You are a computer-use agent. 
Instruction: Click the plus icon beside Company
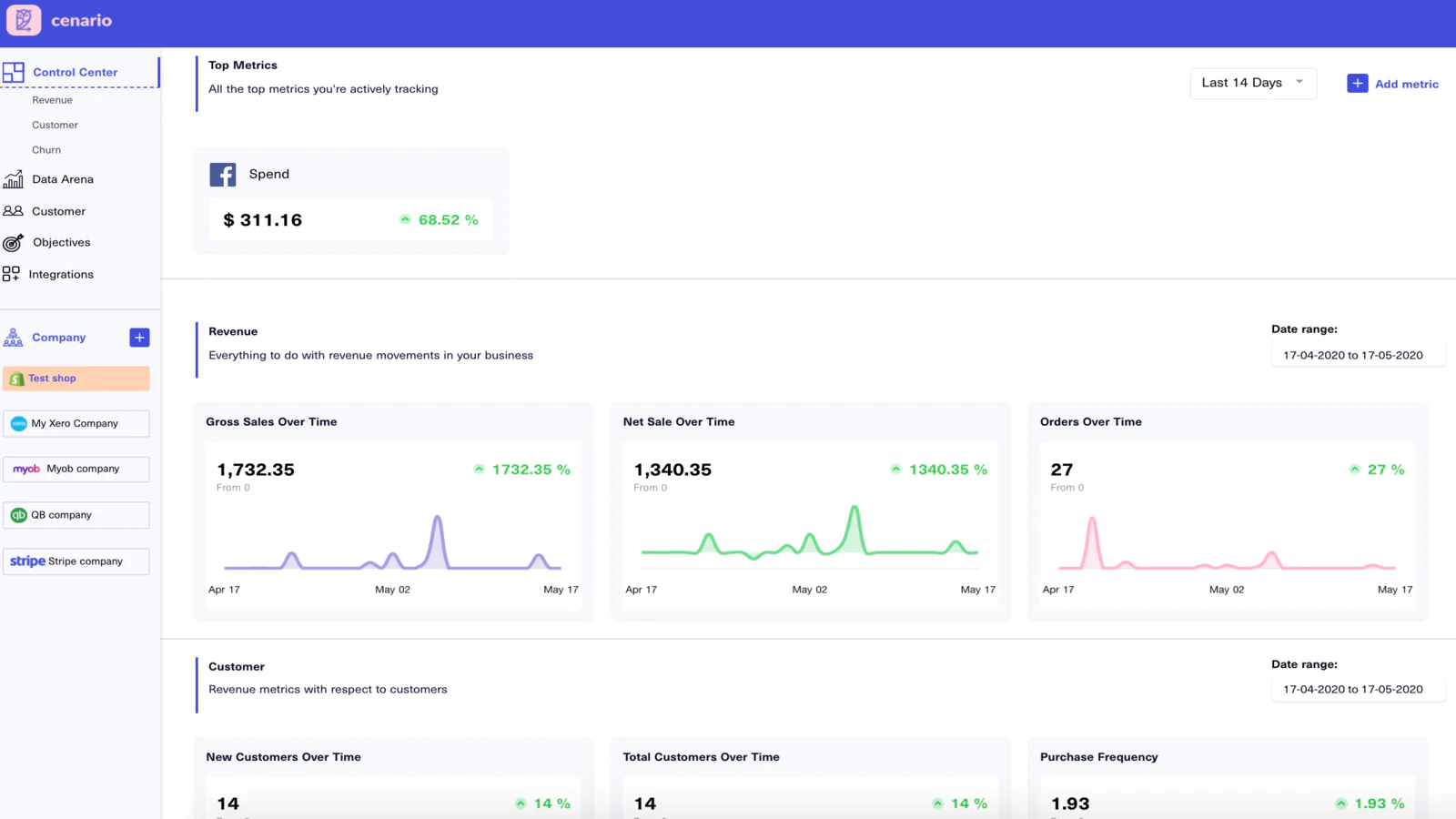pyautogui.click(x=139, y=338)
